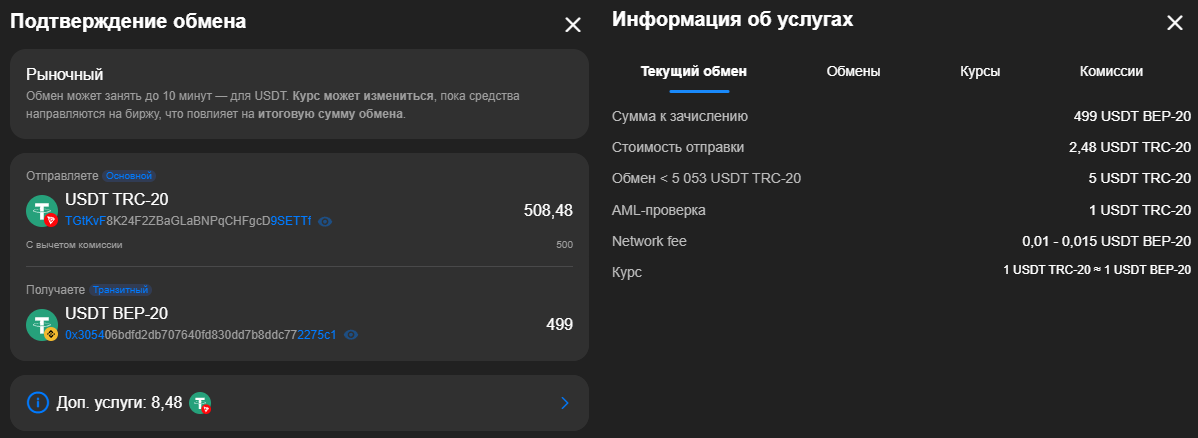1198x438 pixels.
Task: Close the Информация об услугах panel
Action: point(1175,23)
